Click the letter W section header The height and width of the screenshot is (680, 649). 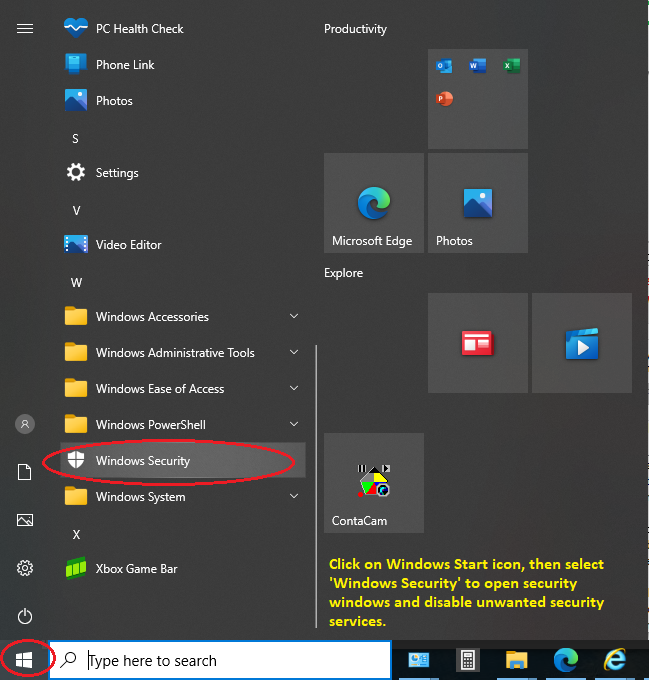pyautogui.click(x=76, y=283)
